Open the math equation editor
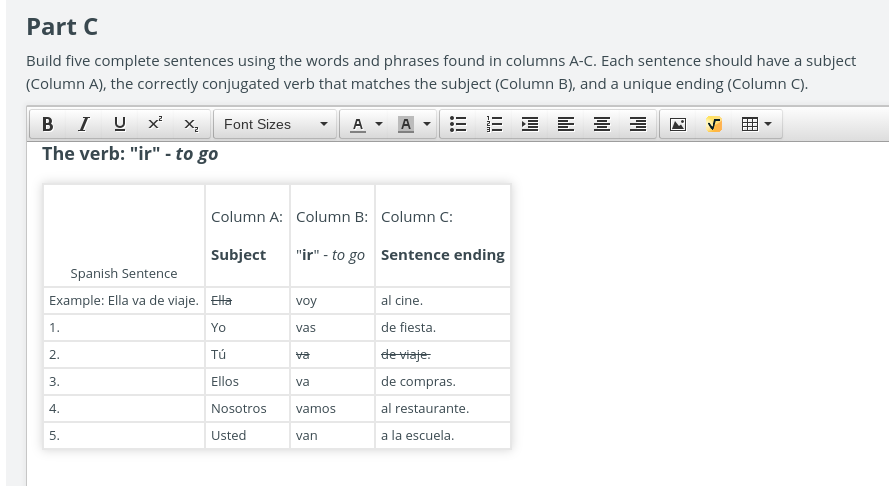This screenshot has width=889, height=486. (x=714, y=124)
